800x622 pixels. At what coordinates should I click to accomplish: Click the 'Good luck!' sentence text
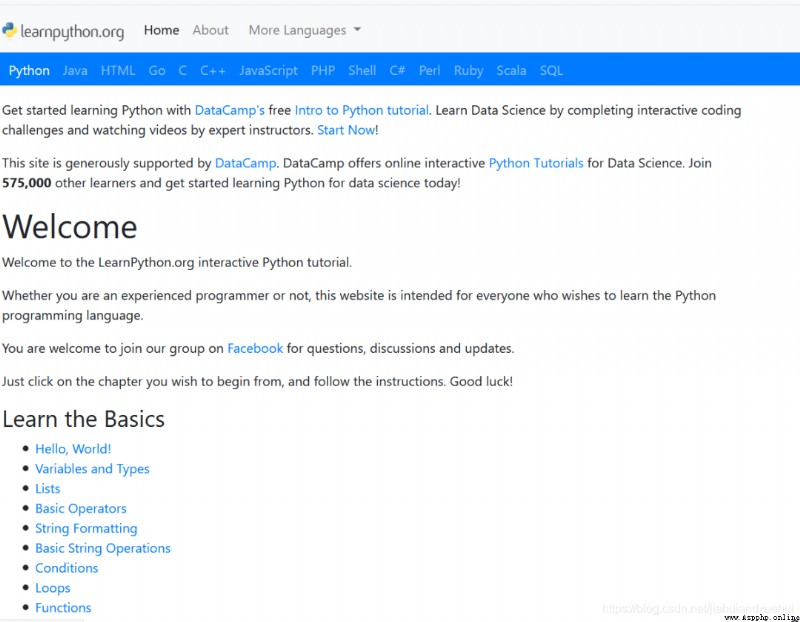click(x=481, y=382)
